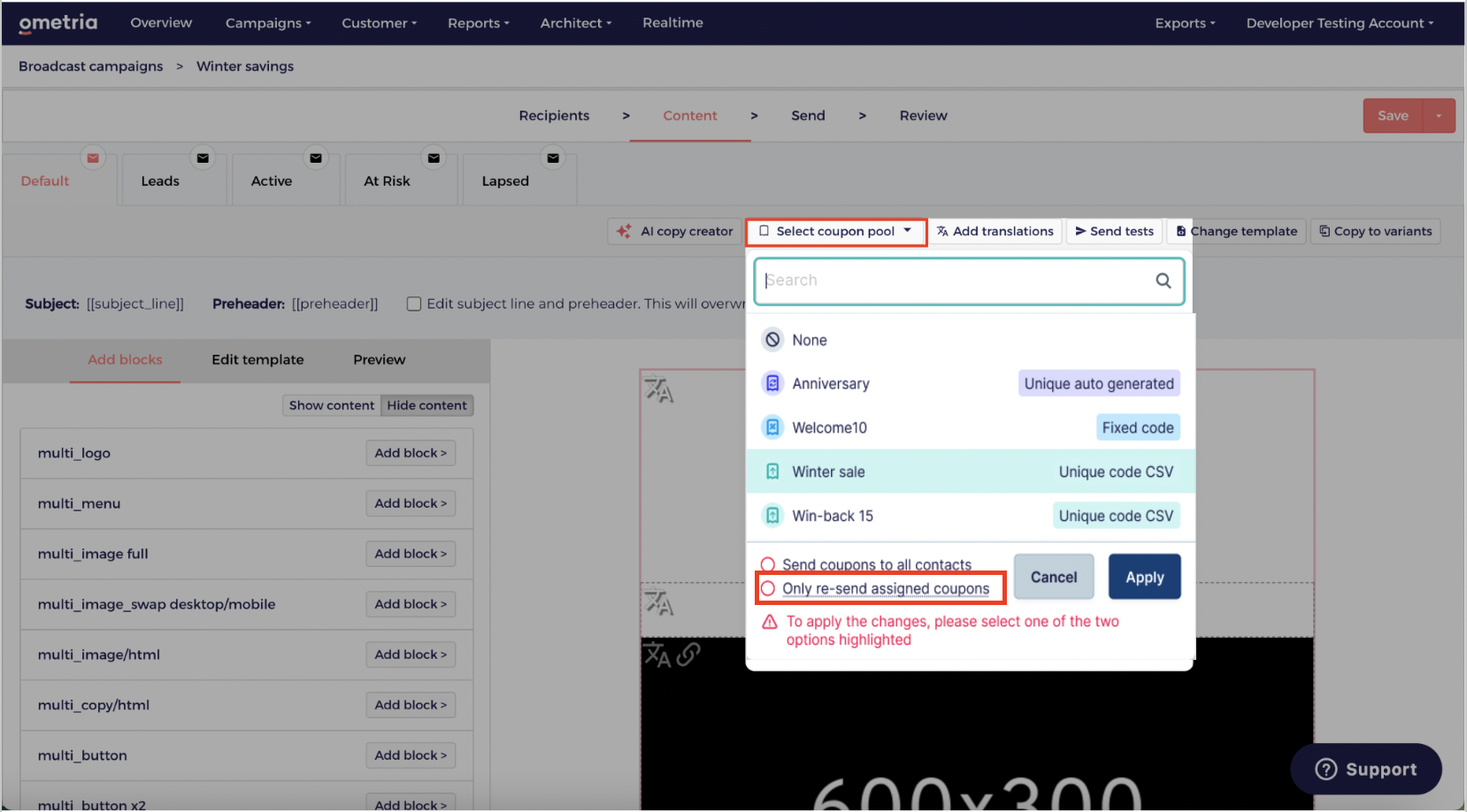Click Add block for multi_logo

point(411,453)
